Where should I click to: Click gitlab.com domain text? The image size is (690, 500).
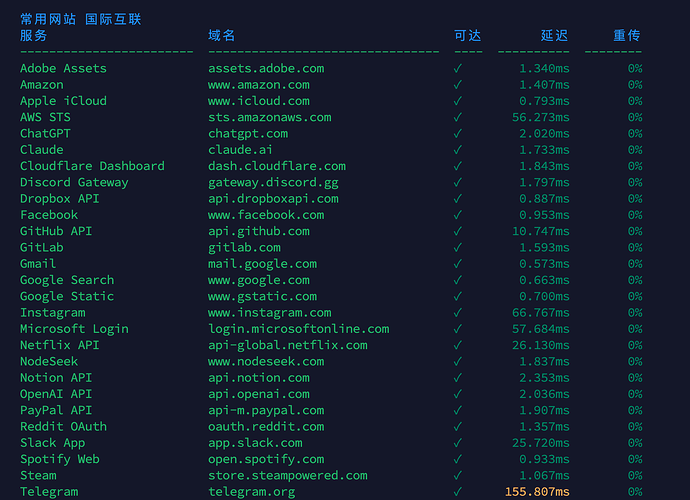(x=244, y=248)
